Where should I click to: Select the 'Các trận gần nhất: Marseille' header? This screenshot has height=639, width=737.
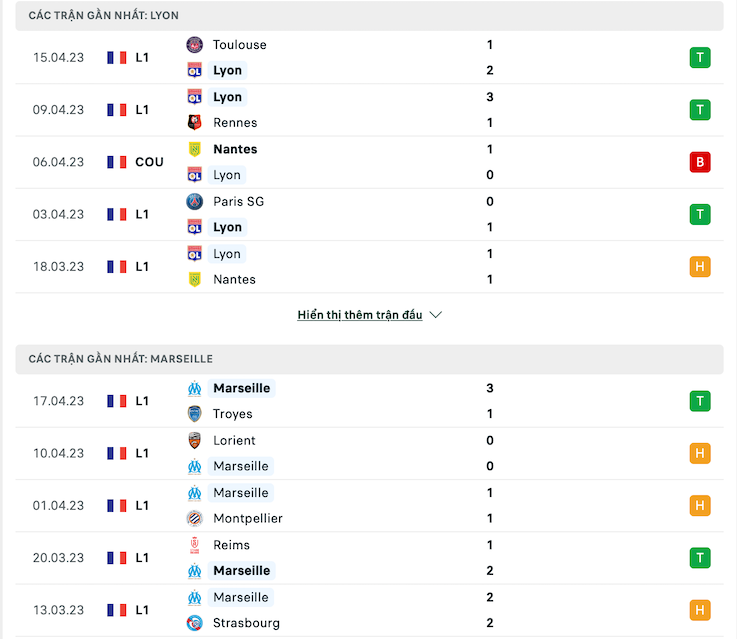[369, 359]
